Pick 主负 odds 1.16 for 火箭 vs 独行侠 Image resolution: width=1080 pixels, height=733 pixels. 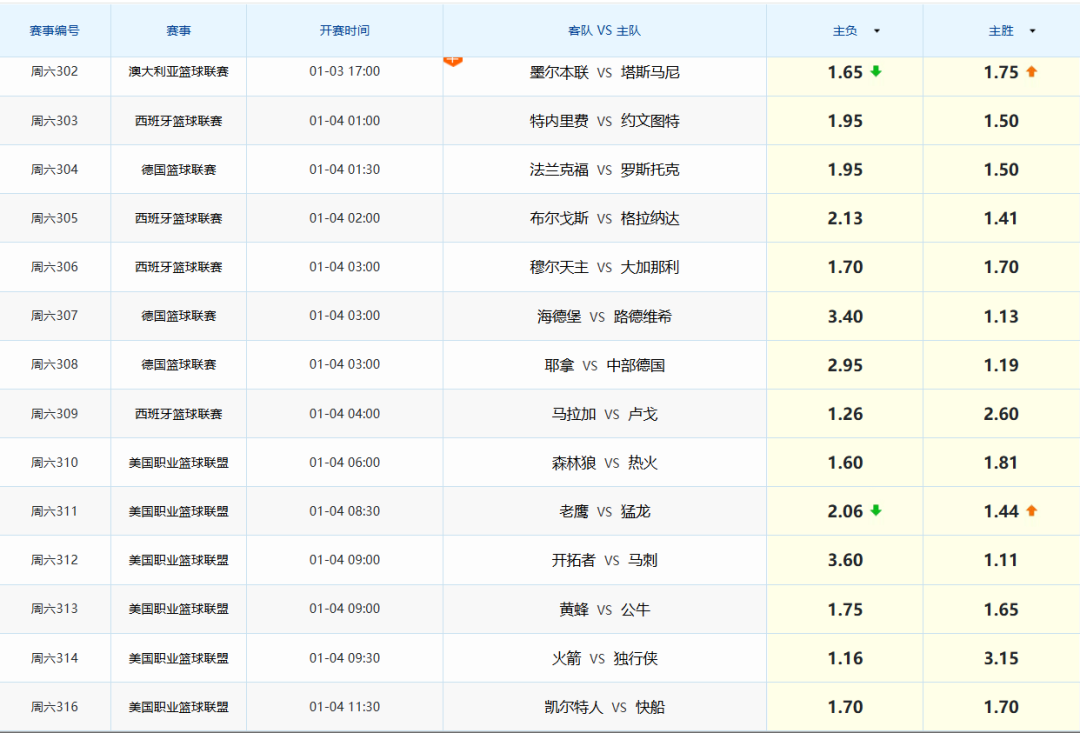click(x=845, y=659)
